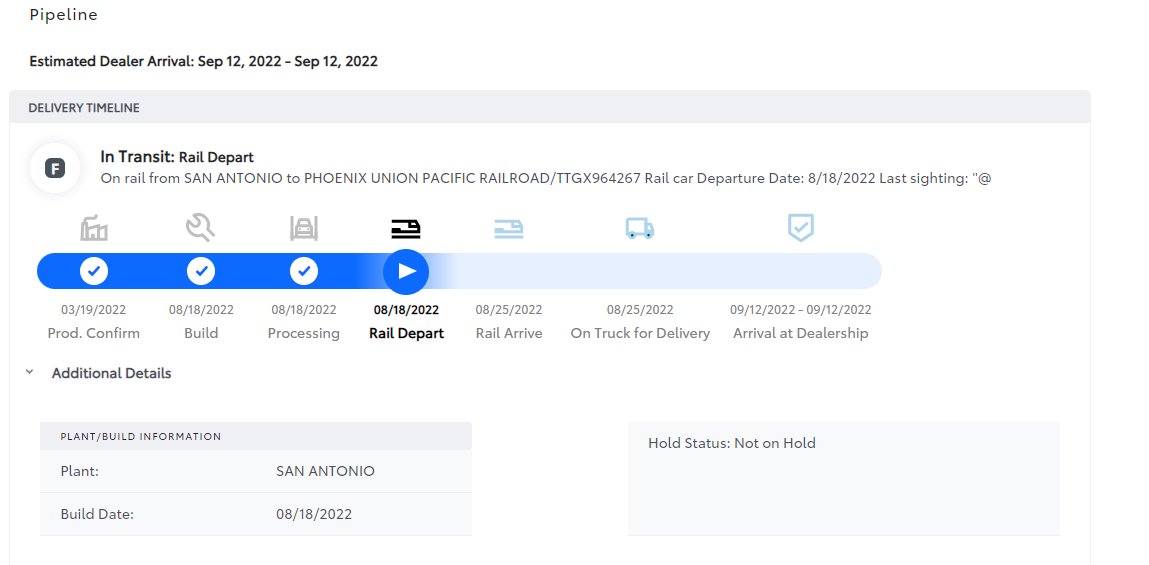Click the delivery truck icon
Viewport: 1149px width, 565px height.
point(640,228)
